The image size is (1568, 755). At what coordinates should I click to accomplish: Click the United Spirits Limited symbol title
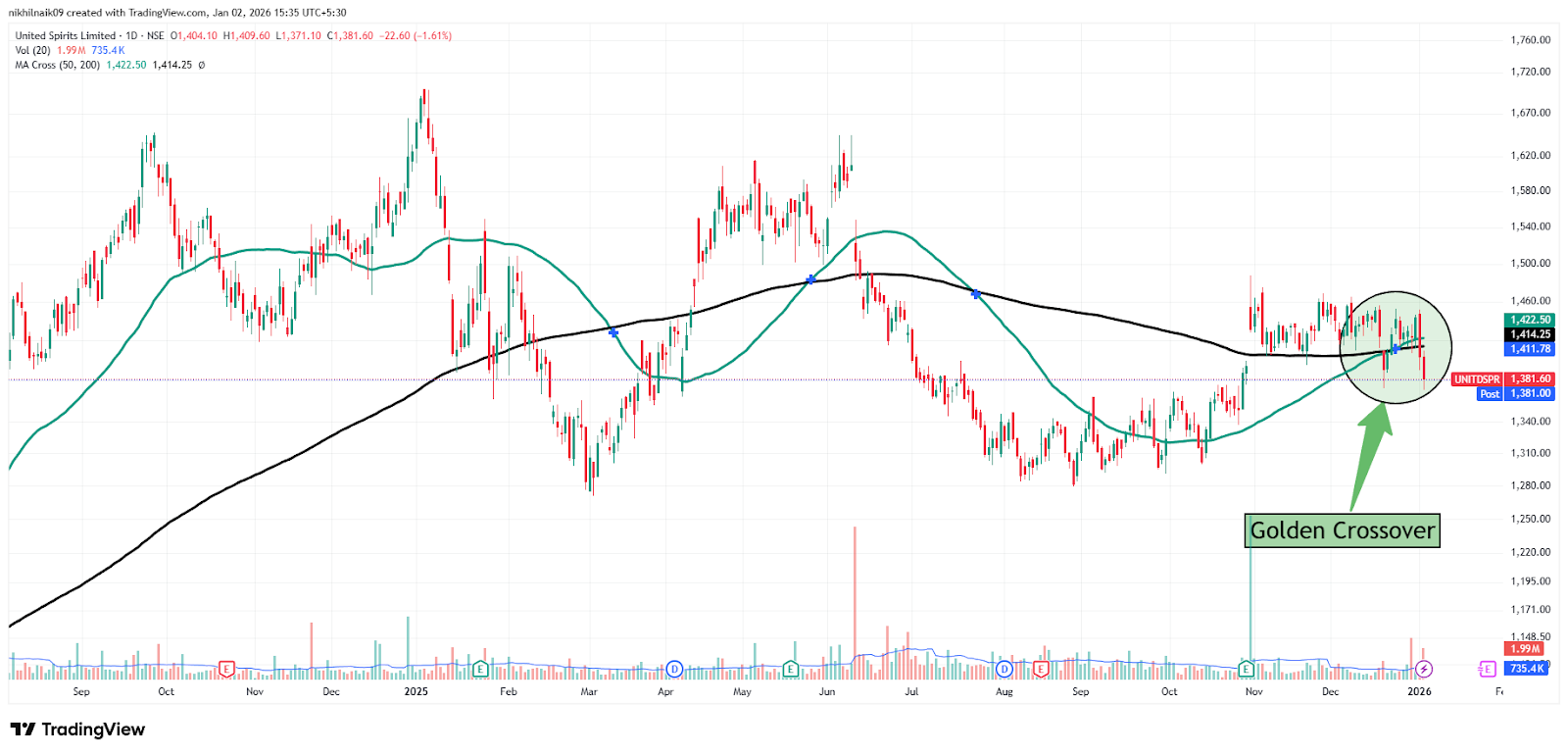66,35
